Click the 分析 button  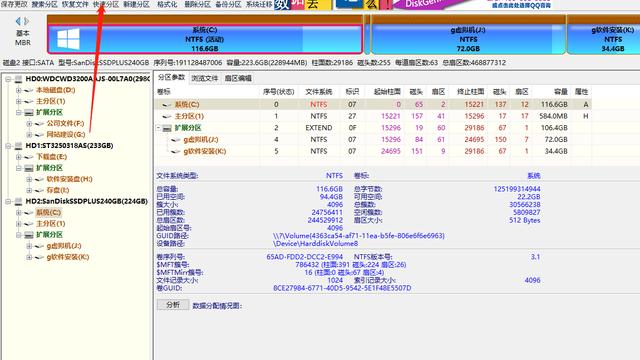173,304
